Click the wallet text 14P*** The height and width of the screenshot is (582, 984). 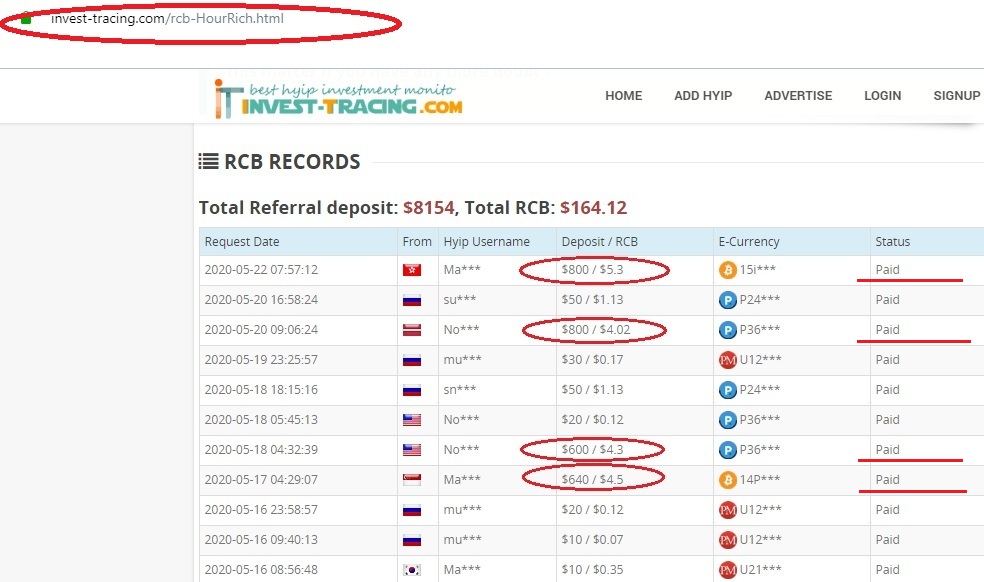(760, 480)
